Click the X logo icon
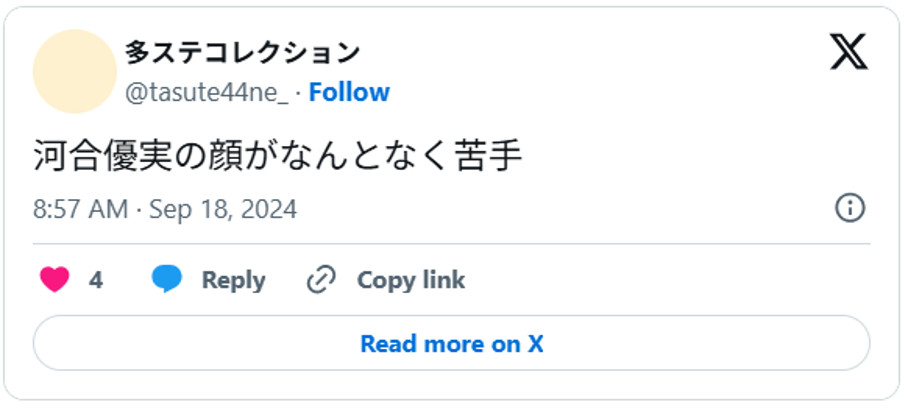Screen dimensions: 906x412 [849, 51]
